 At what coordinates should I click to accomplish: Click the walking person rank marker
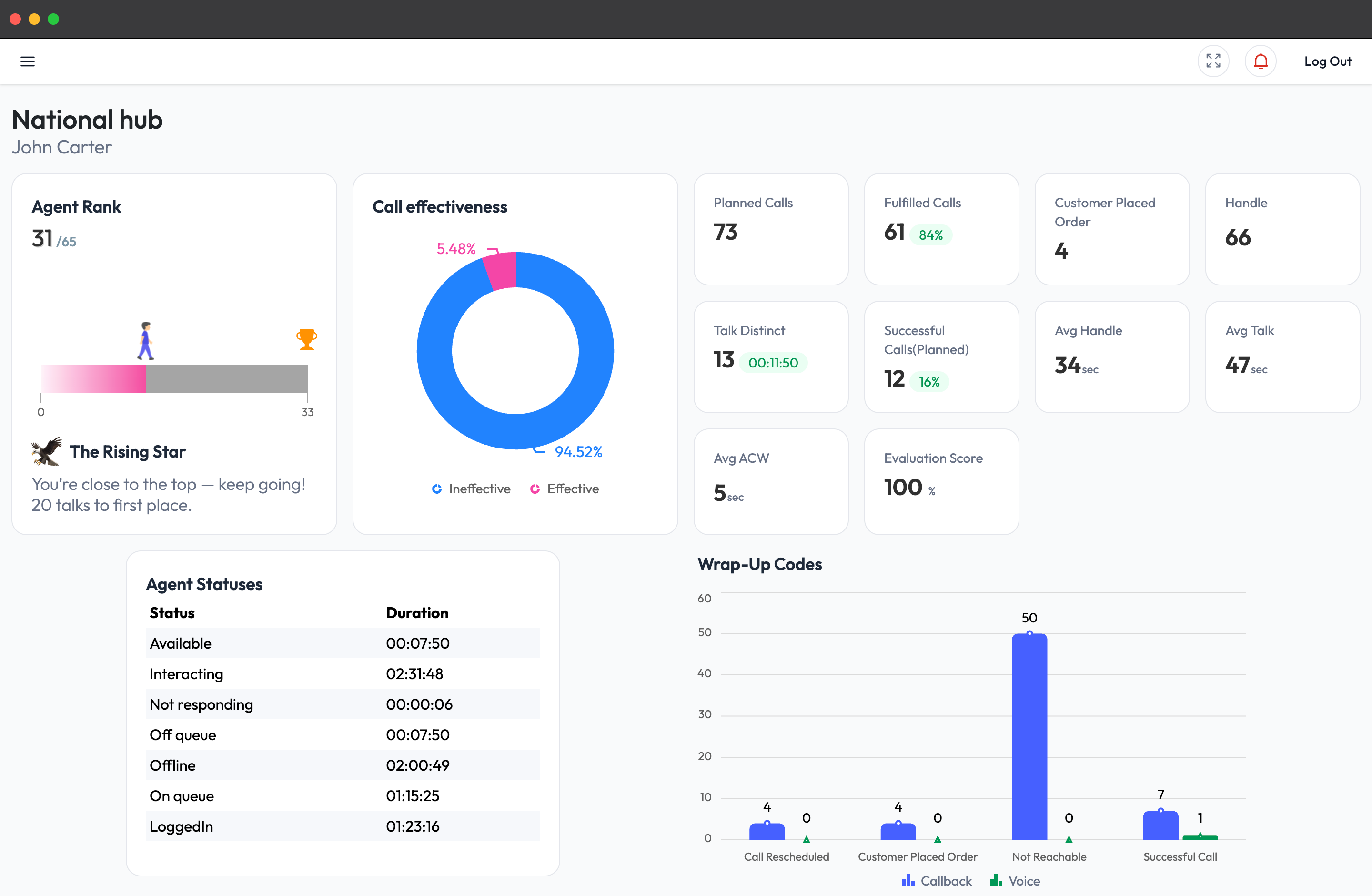[x=146, y=341]
